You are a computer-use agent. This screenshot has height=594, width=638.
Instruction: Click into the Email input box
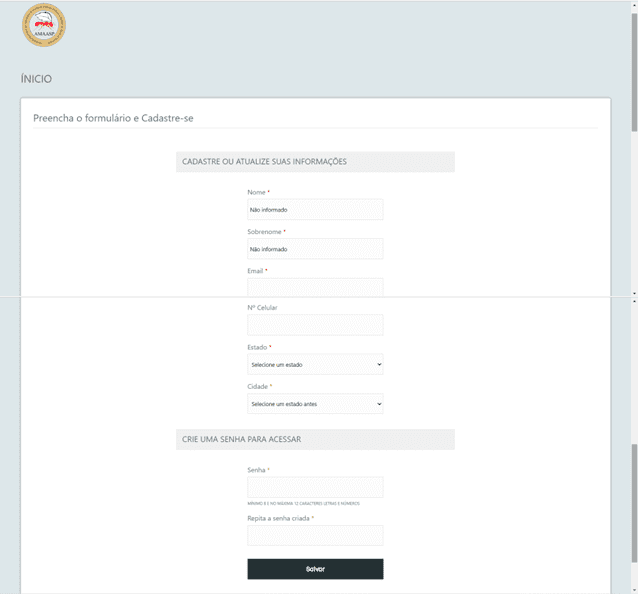[315, 287]
